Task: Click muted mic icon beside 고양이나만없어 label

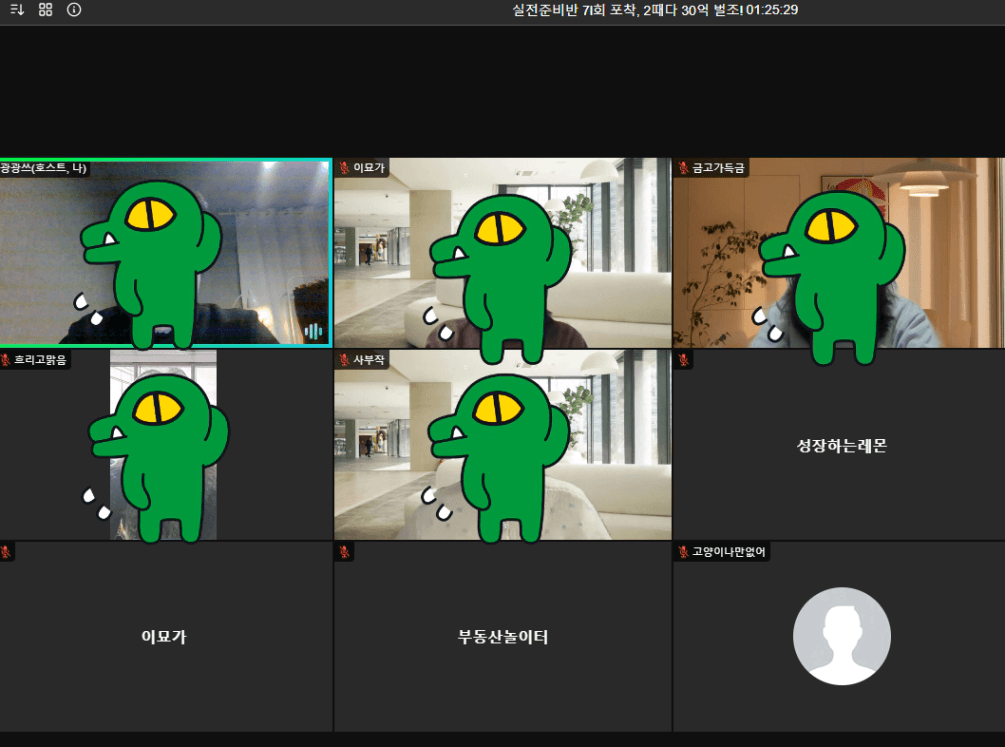Action: [x=683, y=552]
